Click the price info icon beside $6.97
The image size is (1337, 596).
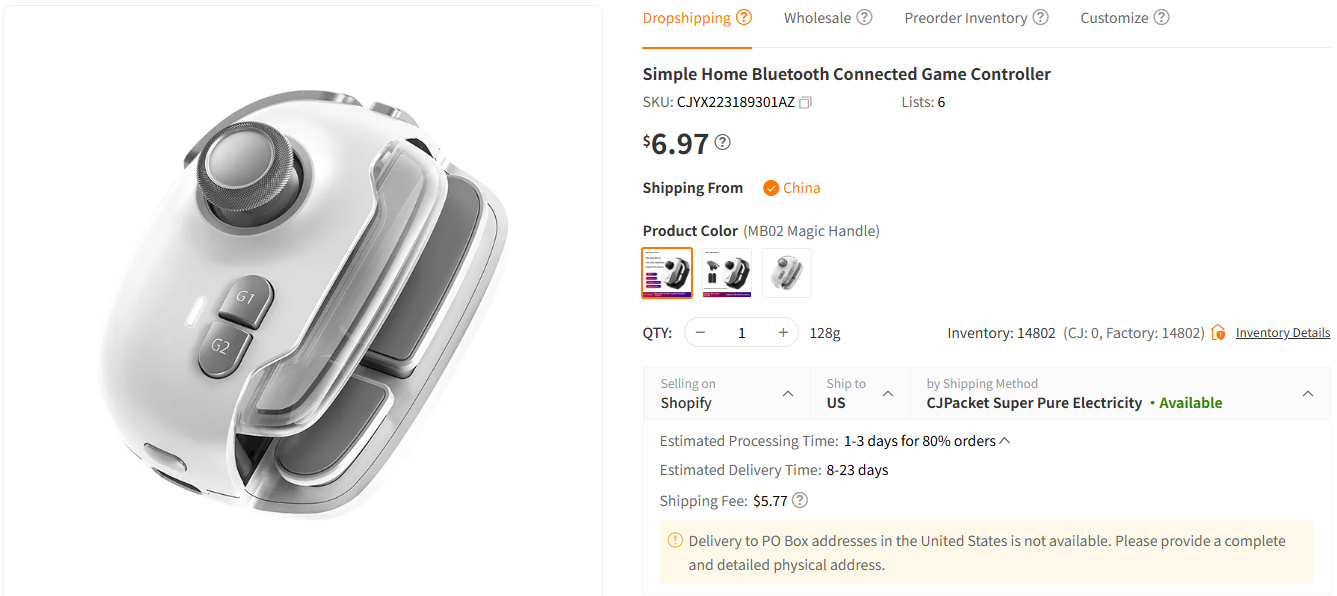722,142
